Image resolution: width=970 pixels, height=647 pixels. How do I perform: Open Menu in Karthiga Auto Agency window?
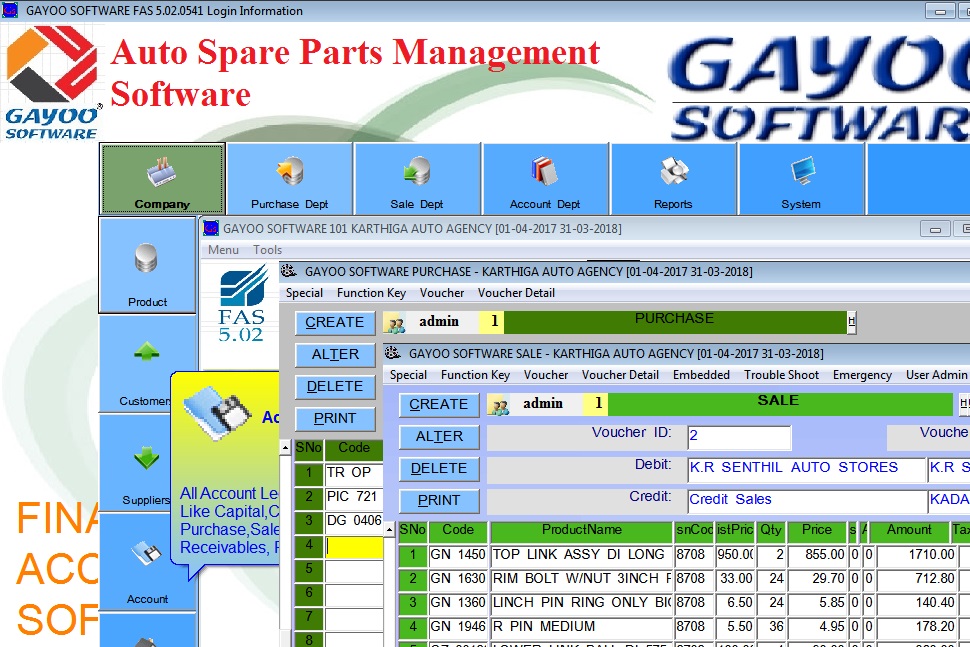223,250
